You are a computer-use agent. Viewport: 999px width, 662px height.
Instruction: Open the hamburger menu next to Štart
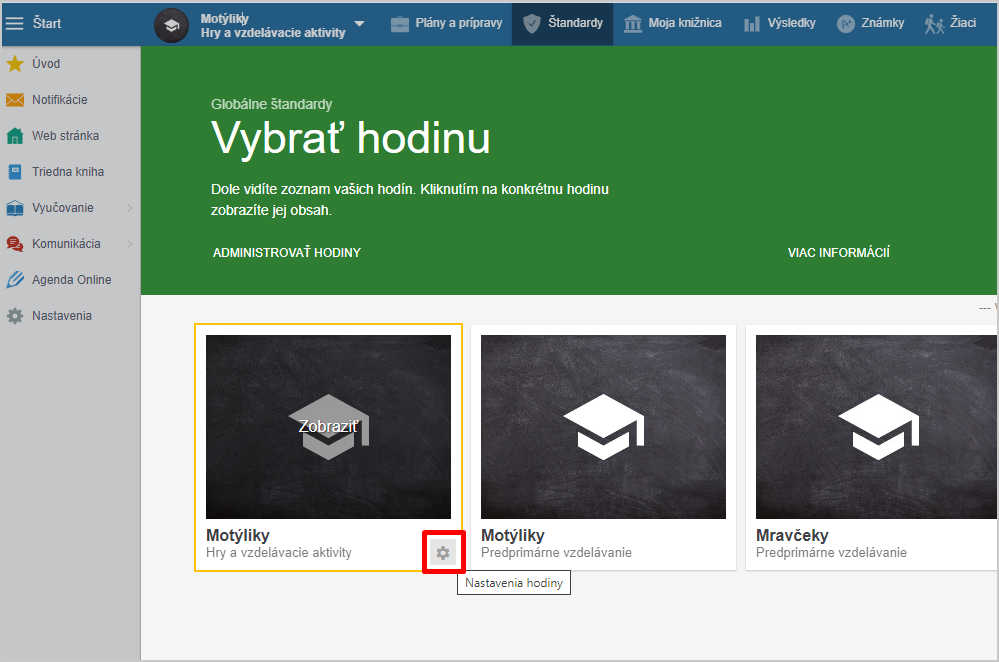tap(14, 24)
